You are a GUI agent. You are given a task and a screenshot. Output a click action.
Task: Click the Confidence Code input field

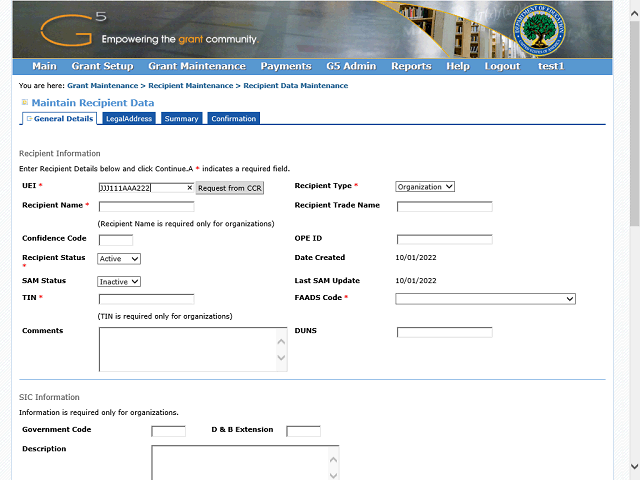[116, 240]
